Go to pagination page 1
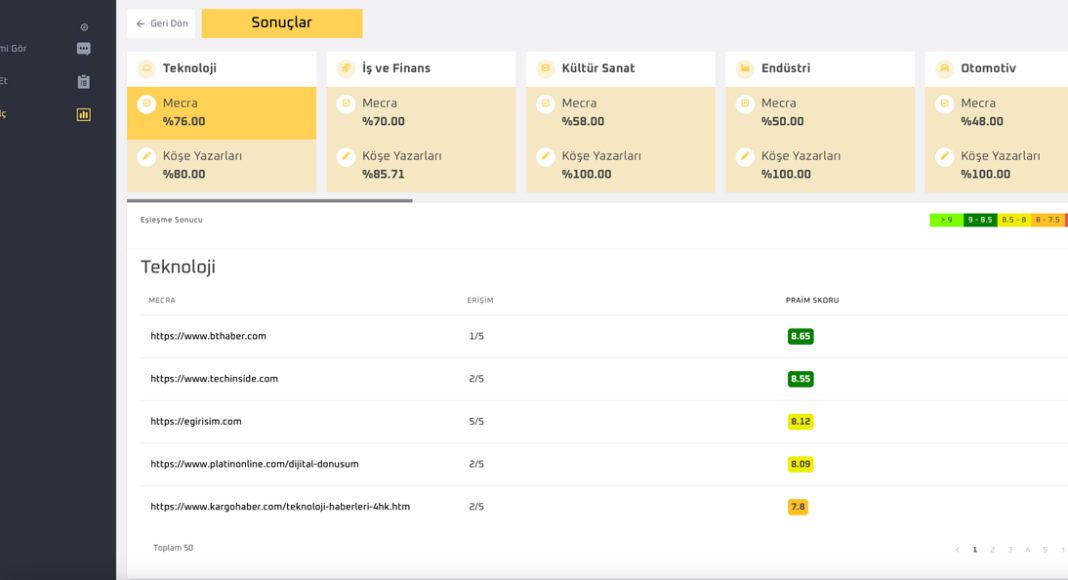Screen dimensions: 1068x580 click(x=975, y=549)
